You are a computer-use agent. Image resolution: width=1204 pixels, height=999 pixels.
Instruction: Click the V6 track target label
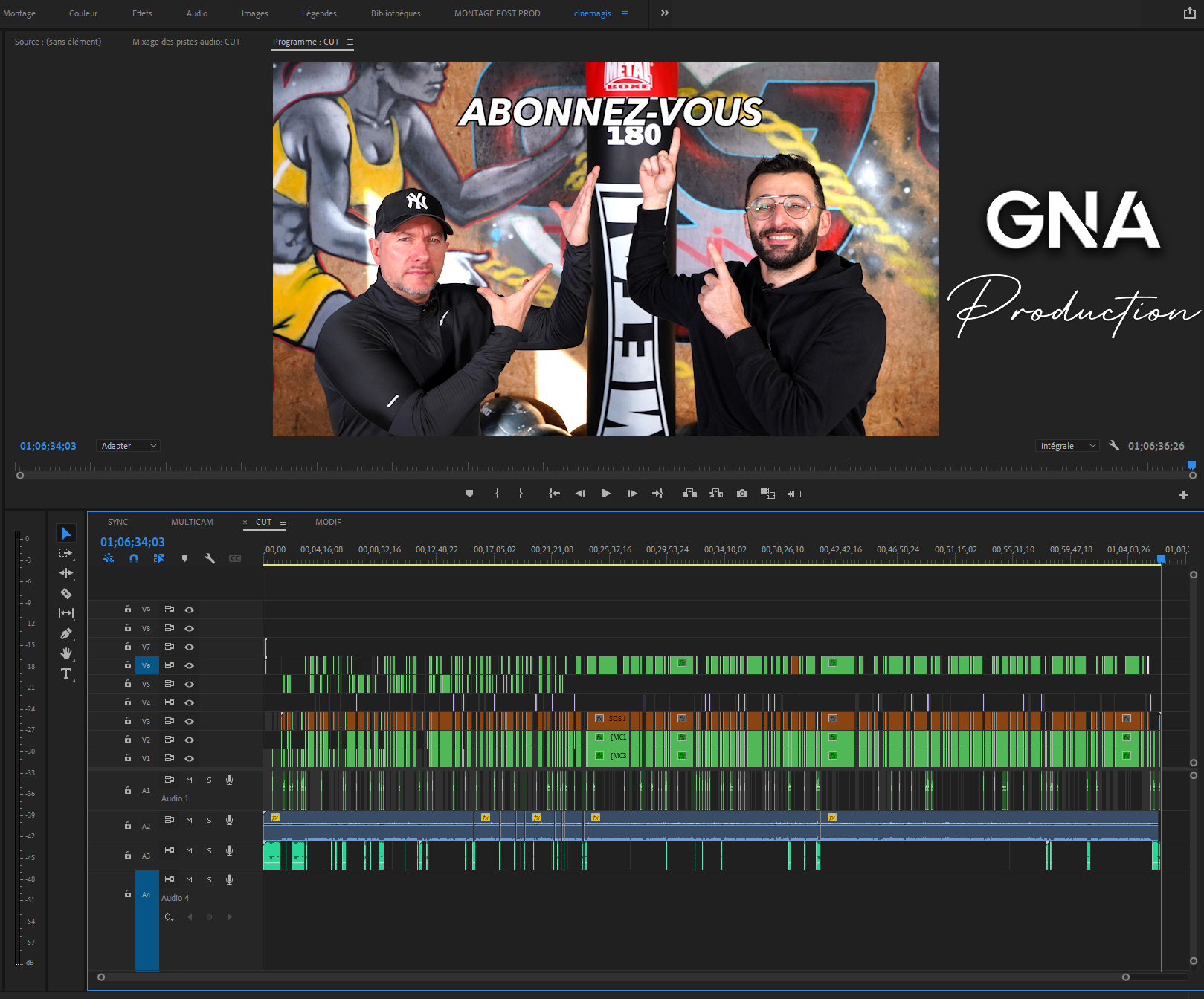[x=147, y=665]
